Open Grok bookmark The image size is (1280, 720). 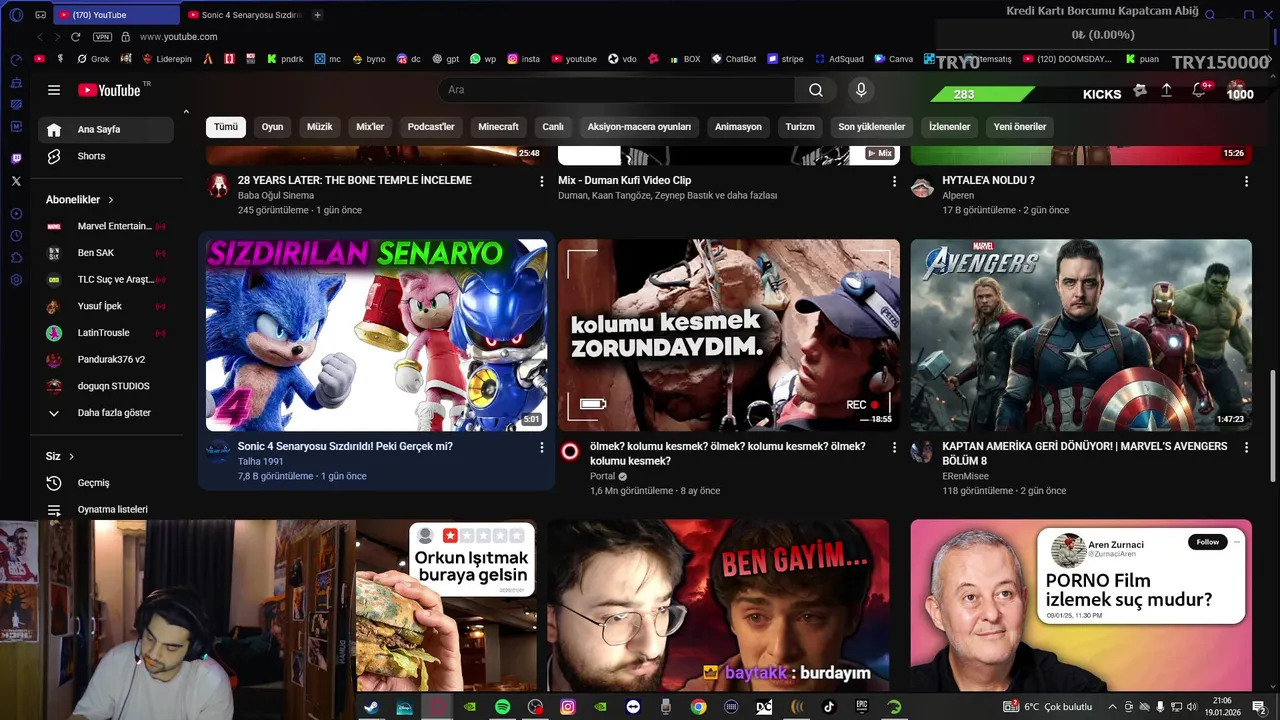[93, 59]
